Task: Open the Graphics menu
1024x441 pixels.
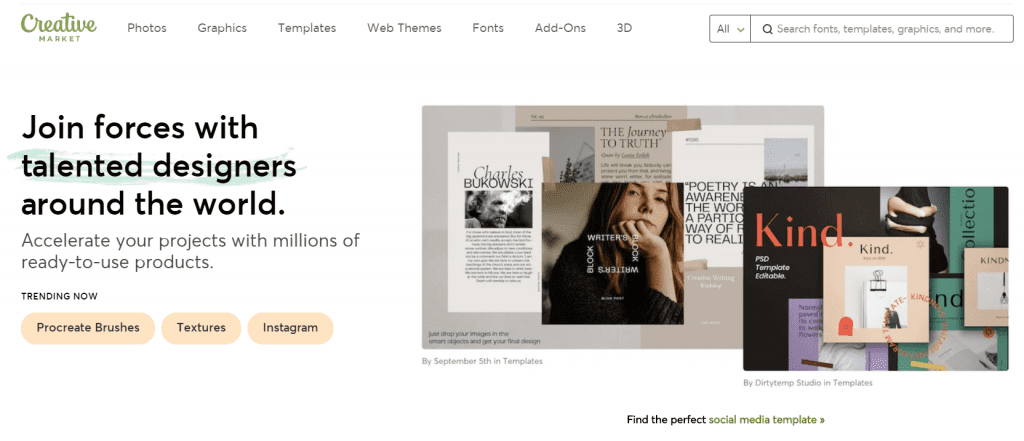Action: 222,28
